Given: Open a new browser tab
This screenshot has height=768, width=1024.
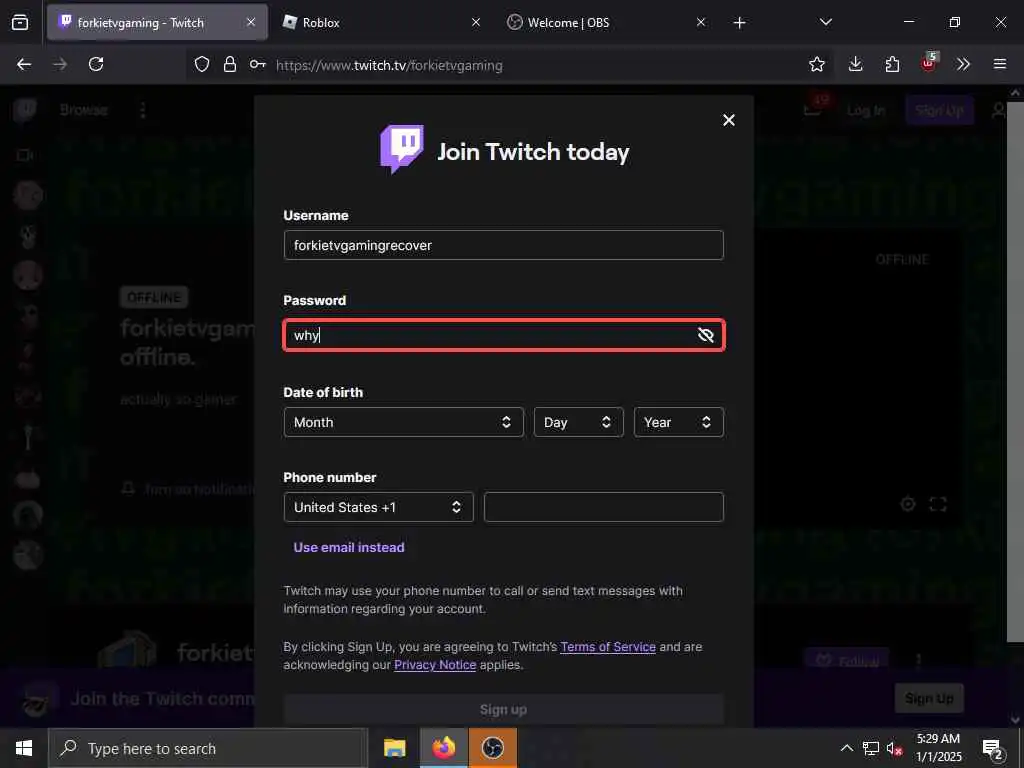Looking at the screenshot, I should 739,23.
